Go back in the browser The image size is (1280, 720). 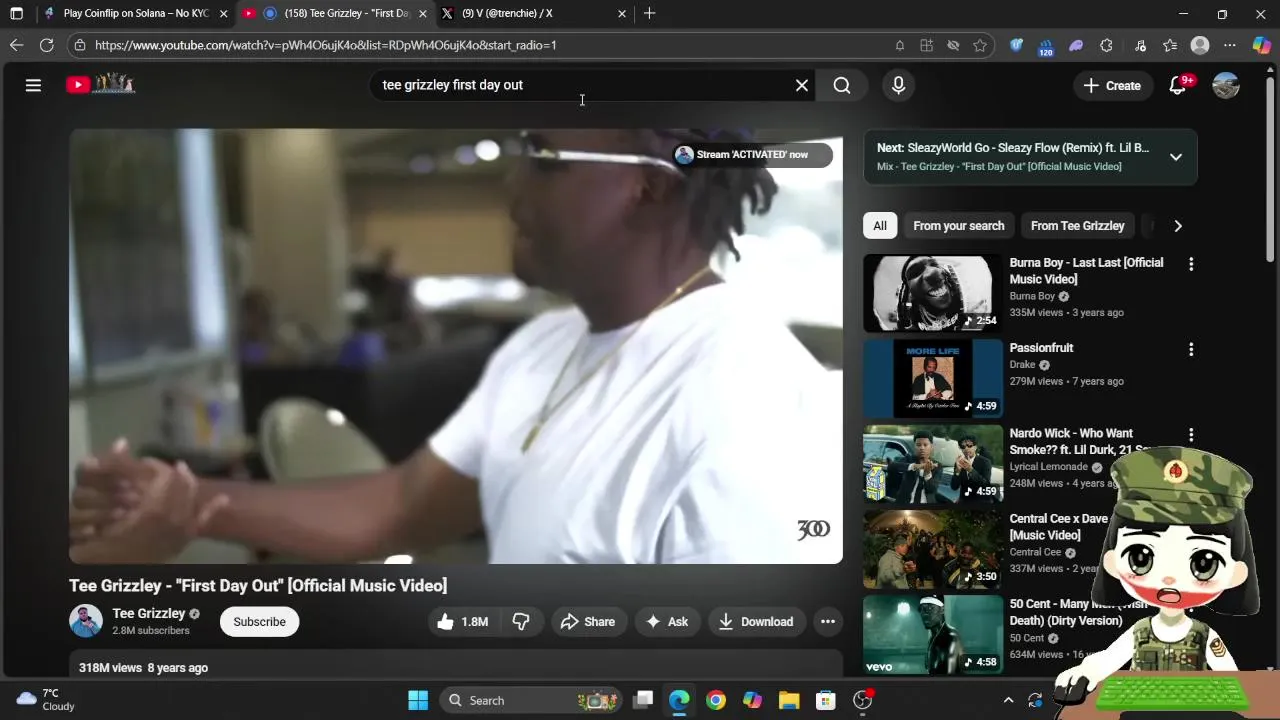click(x=16, y=45)
